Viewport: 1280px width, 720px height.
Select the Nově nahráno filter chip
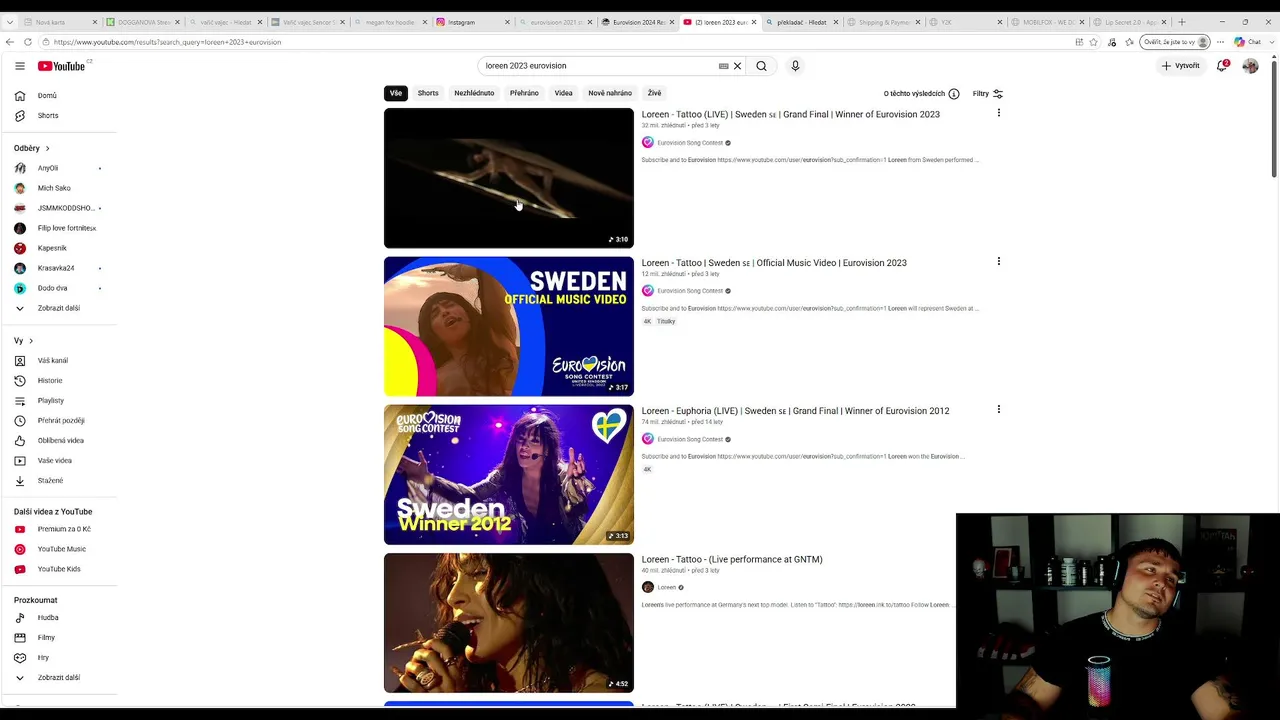coord(610,93)
